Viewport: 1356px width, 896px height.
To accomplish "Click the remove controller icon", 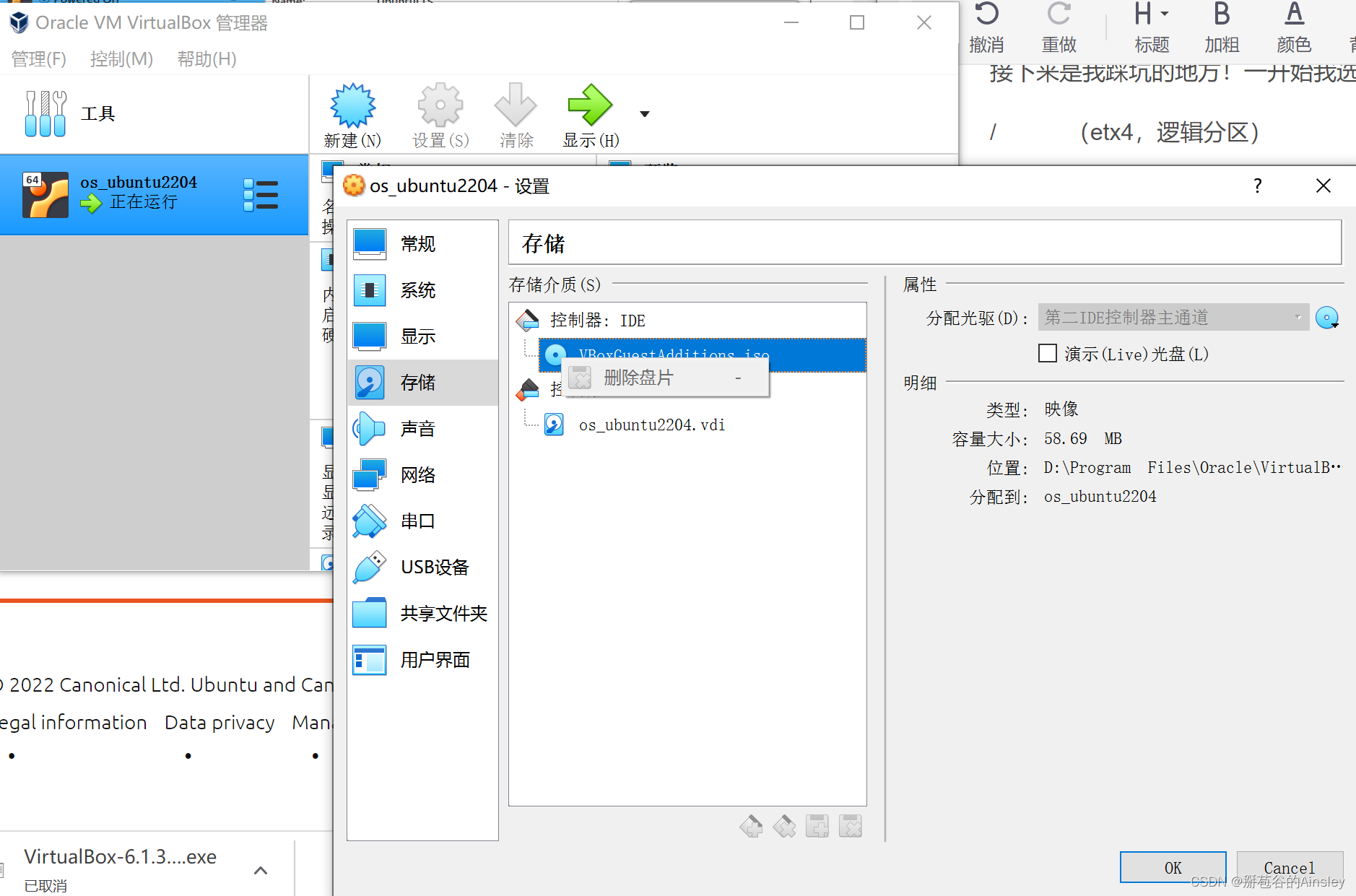I will point(784,826).
